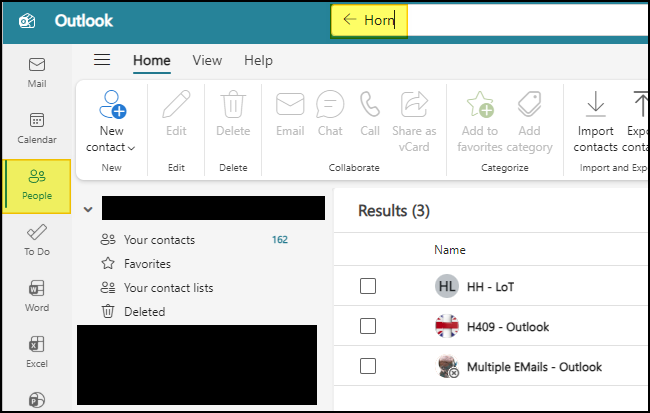
Task: Click the Results (3) heading
Action: tap(394, 211)
